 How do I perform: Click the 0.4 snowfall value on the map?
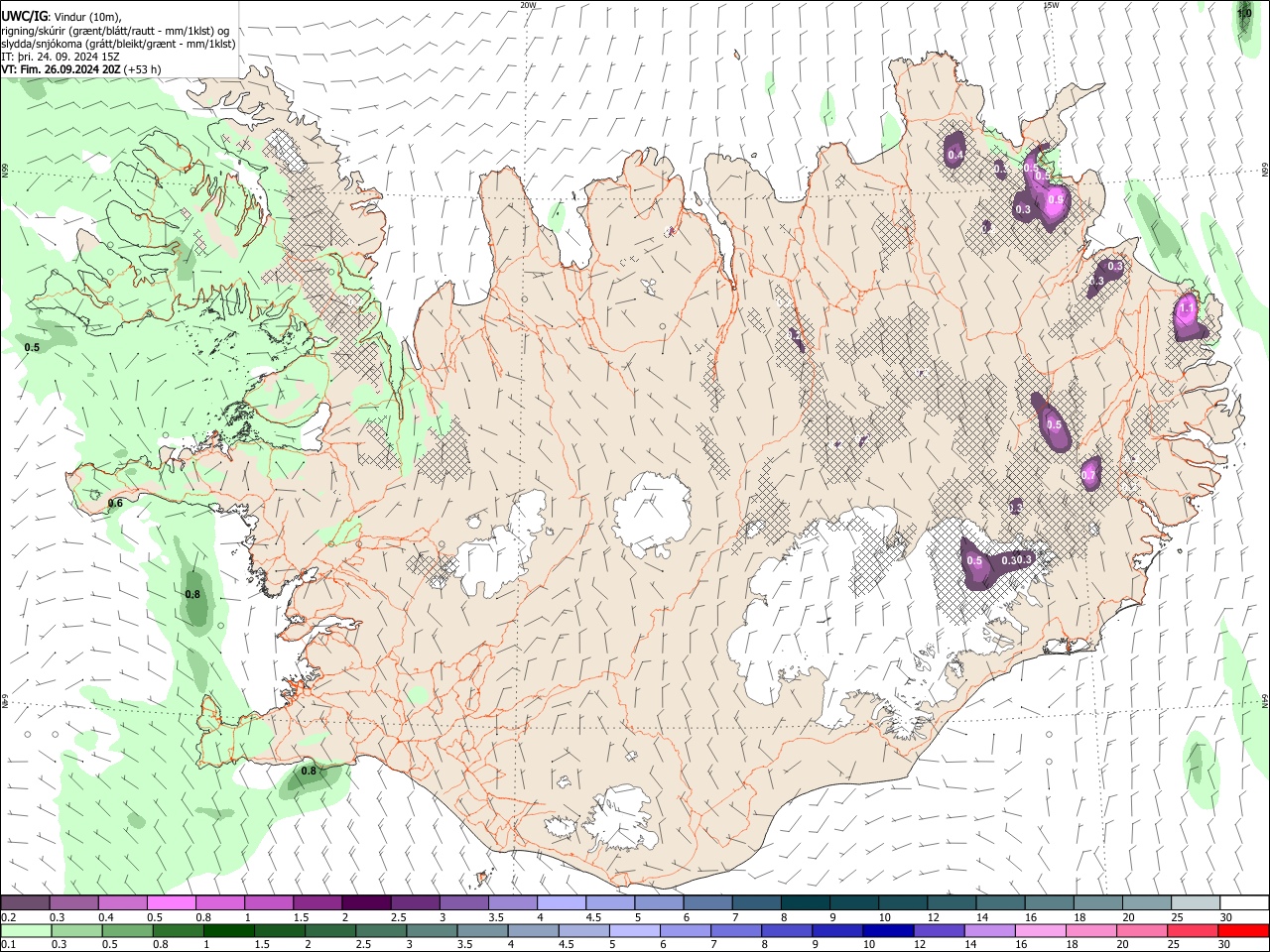(955, 155)
